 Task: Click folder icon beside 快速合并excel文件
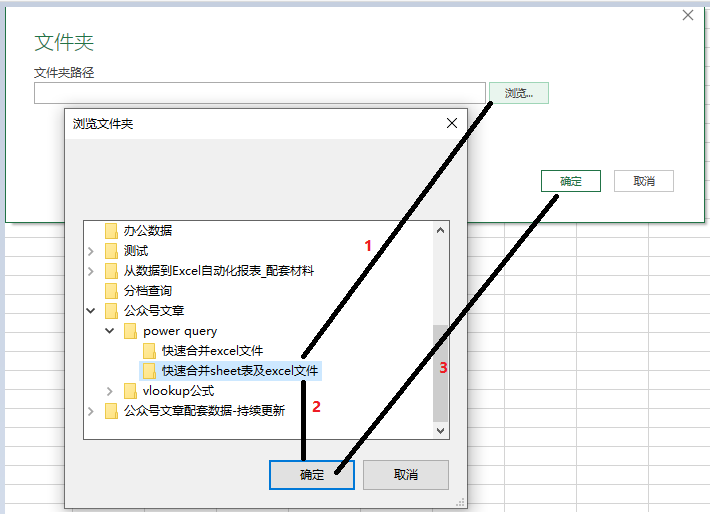click(x=149, y=351)
